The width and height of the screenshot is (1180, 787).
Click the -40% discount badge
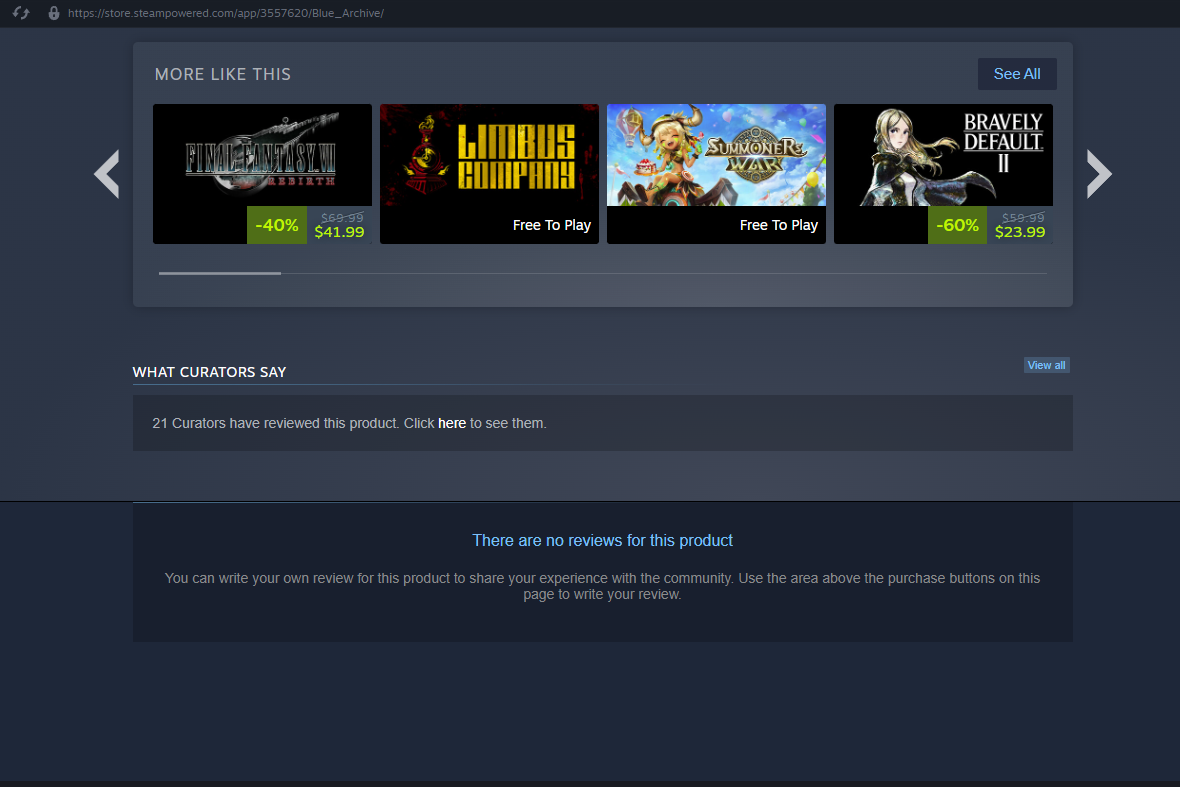point(277,225)
